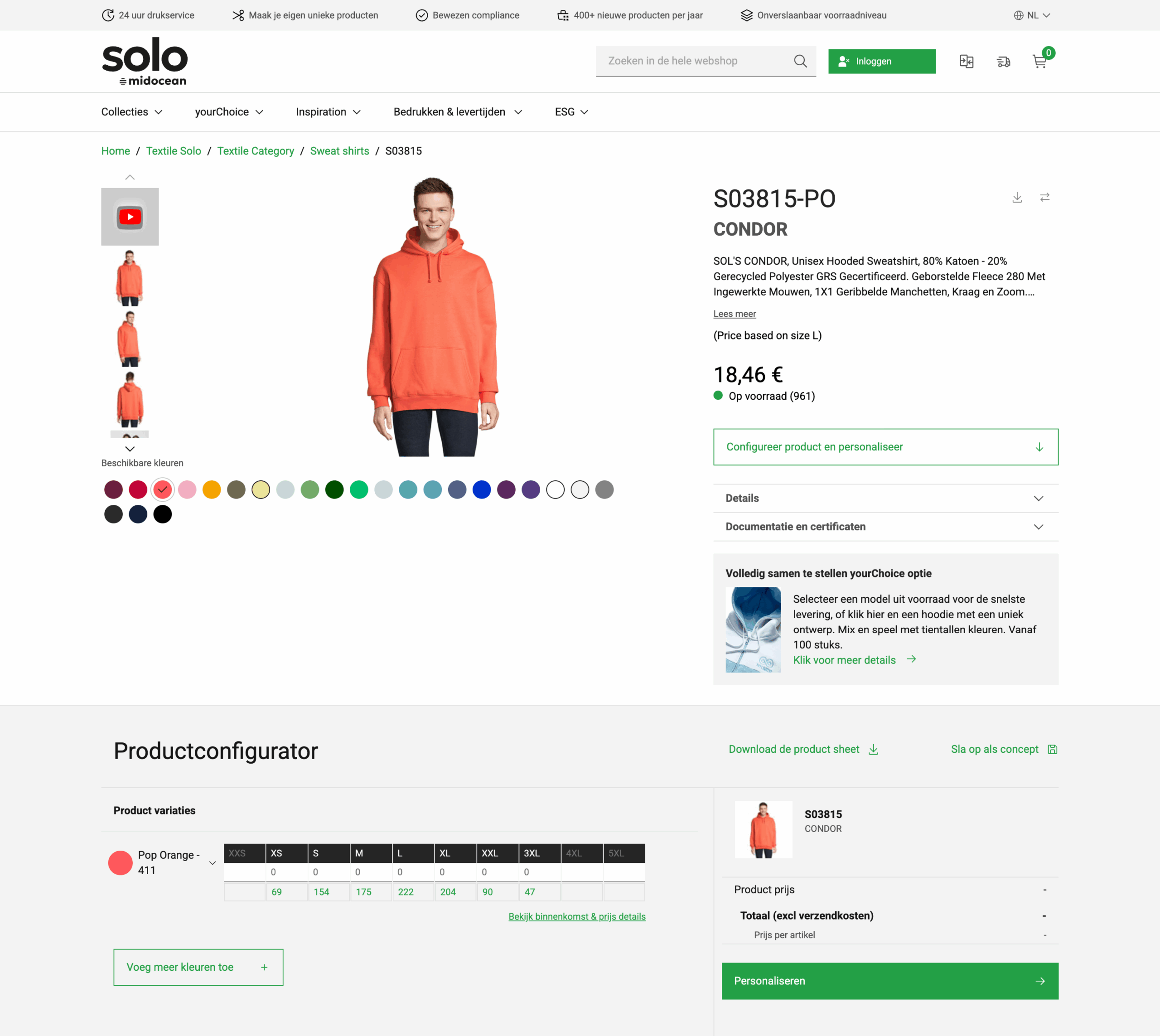Image resolution: width=1160 pixels, height=1036 pixels.
Task: Click the delivery truck icon in header
Action: pos(1004,62)
